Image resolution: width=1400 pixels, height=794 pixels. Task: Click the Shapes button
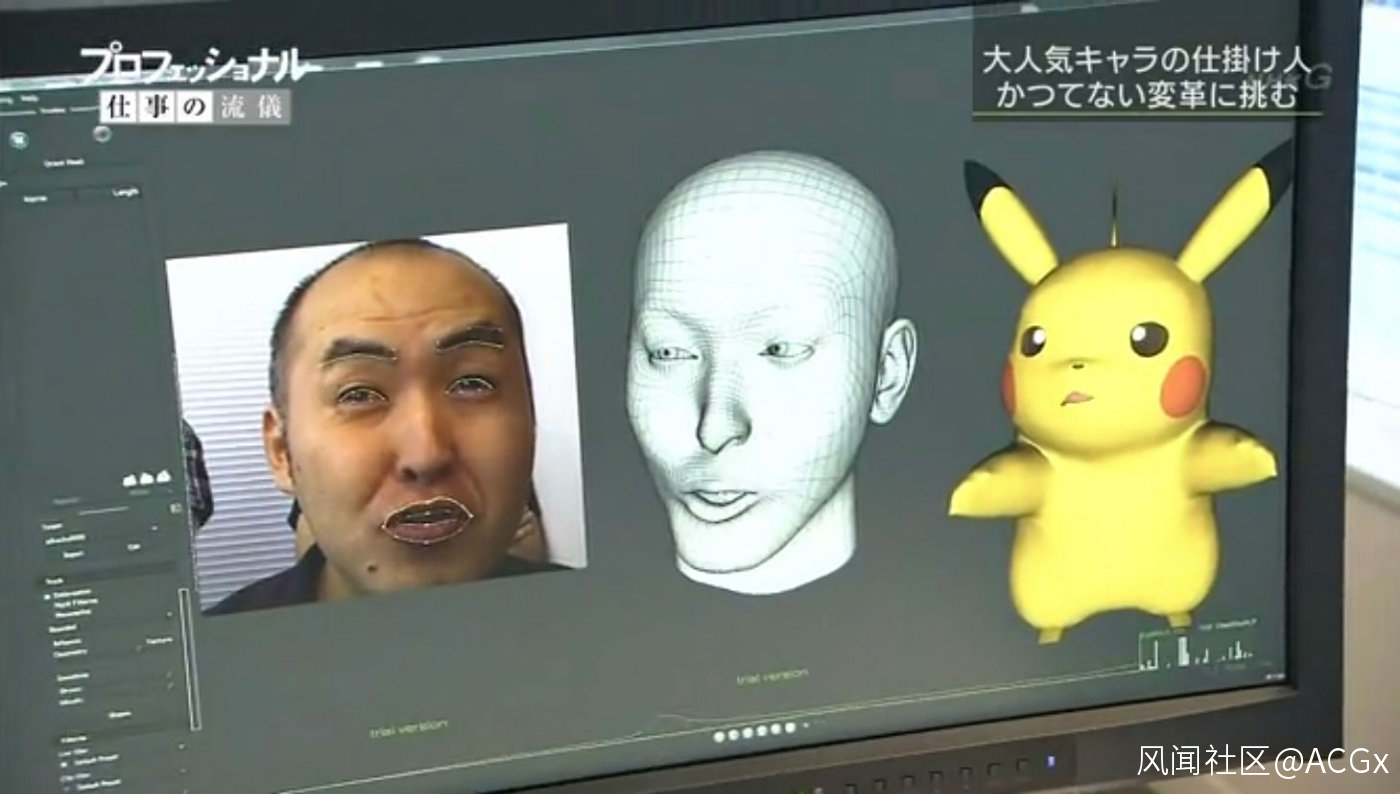tap(119, 715)
